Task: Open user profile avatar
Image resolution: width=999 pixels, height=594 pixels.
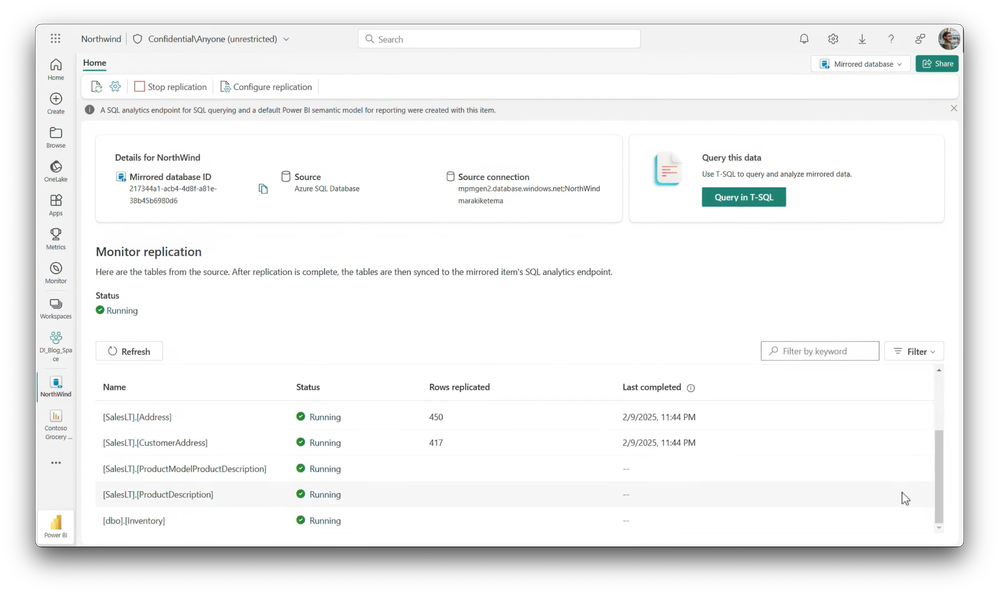Action: pyautogui.click(x=949, y=38)
